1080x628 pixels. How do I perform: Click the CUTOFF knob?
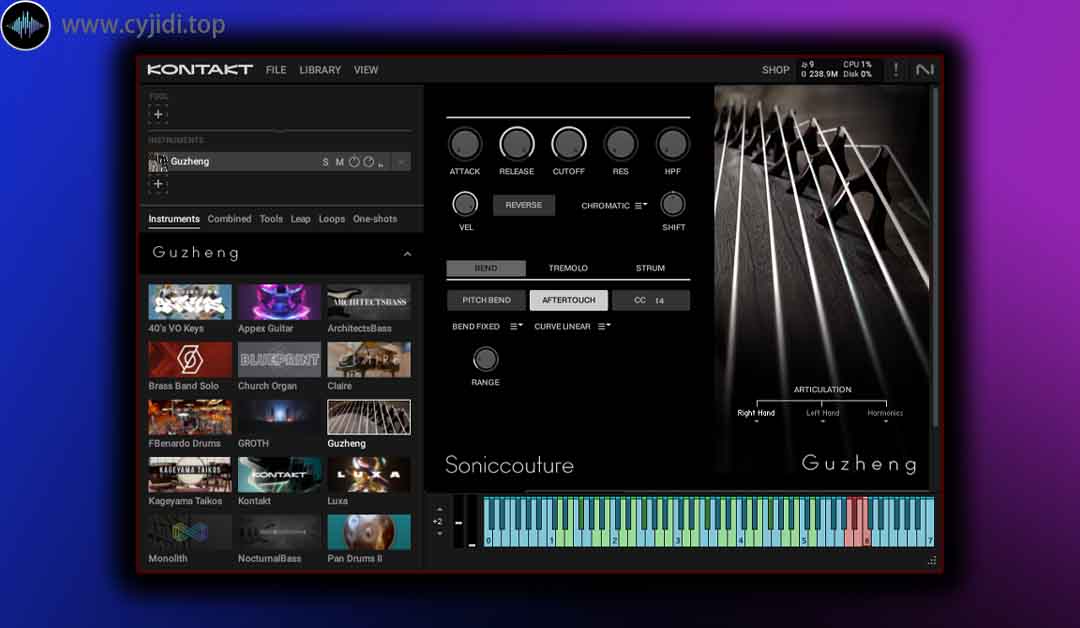click(x=568, y=145)
